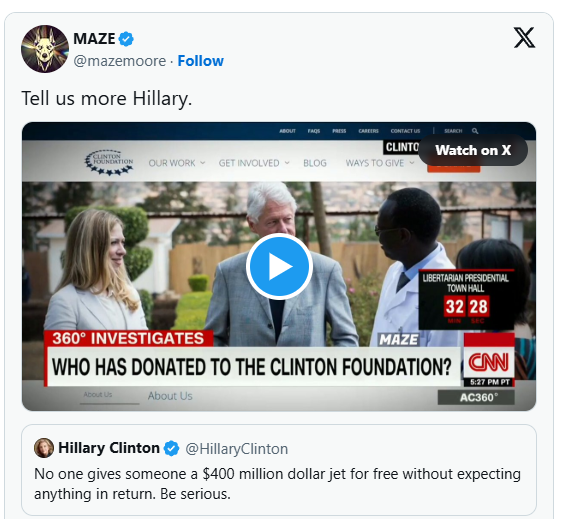Select the About Us tab
The height and width of the screenshot is (519, 564).
[170, 396]
